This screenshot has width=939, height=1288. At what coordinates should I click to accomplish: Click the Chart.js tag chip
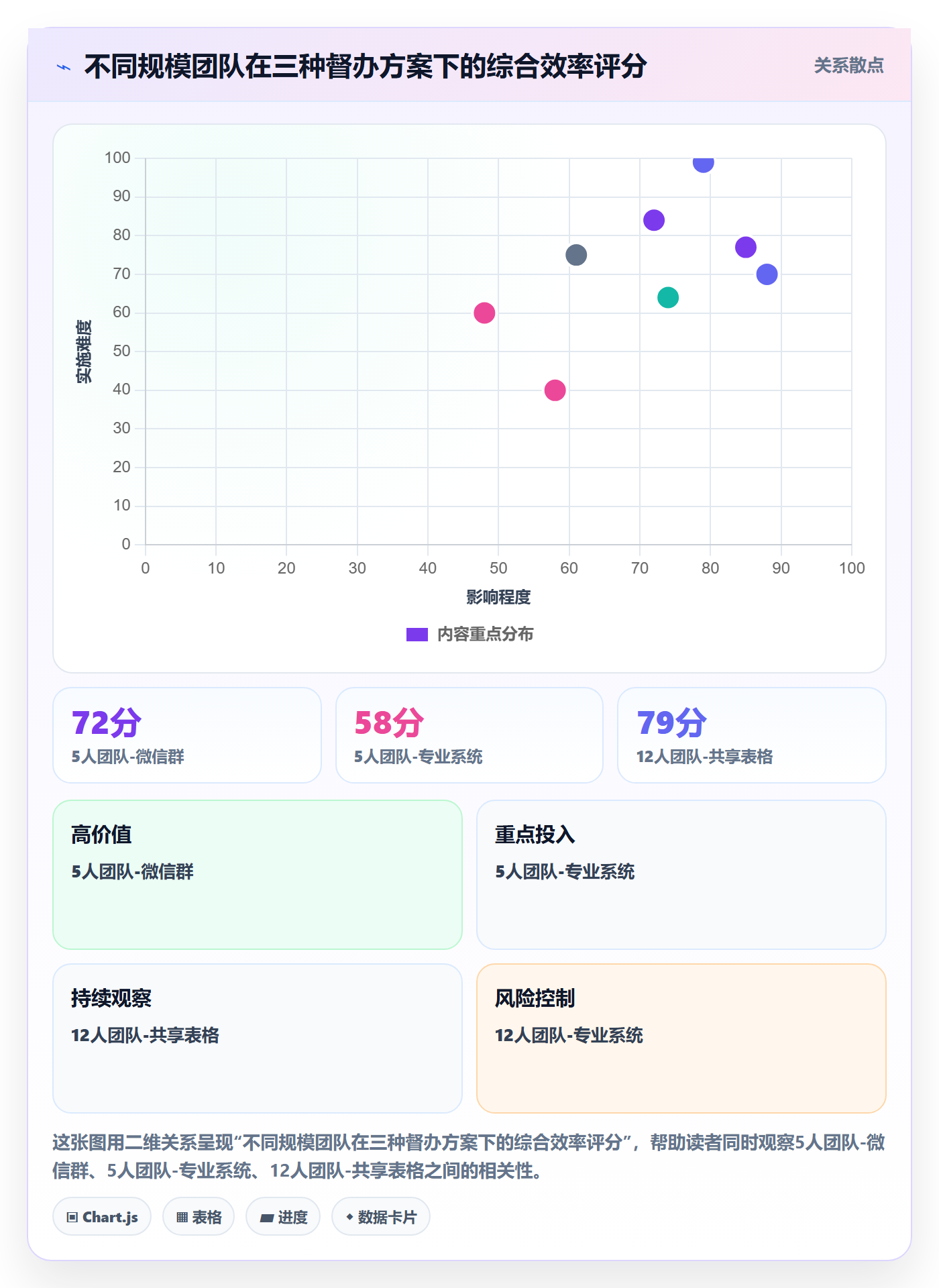[102, 1217]
